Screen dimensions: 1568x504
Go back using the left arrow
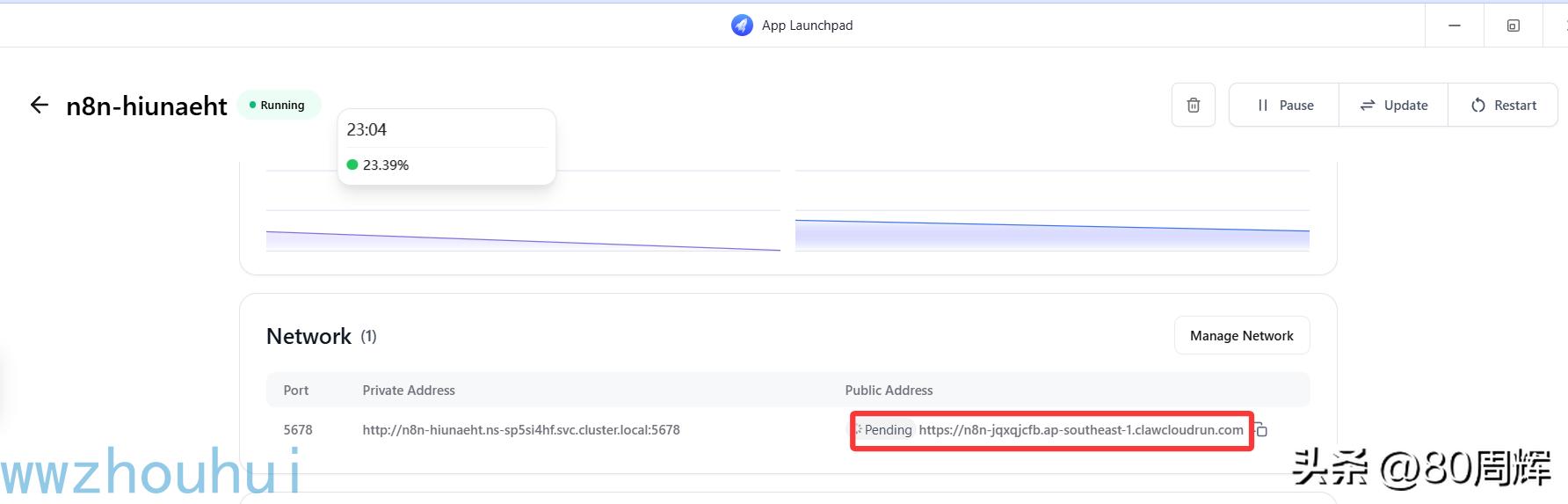(40, 106)
